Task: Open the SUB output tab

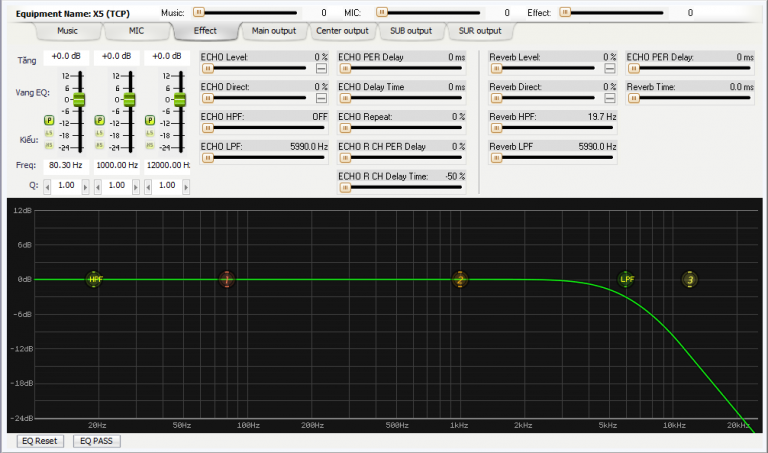Action: tap(411, 31)
